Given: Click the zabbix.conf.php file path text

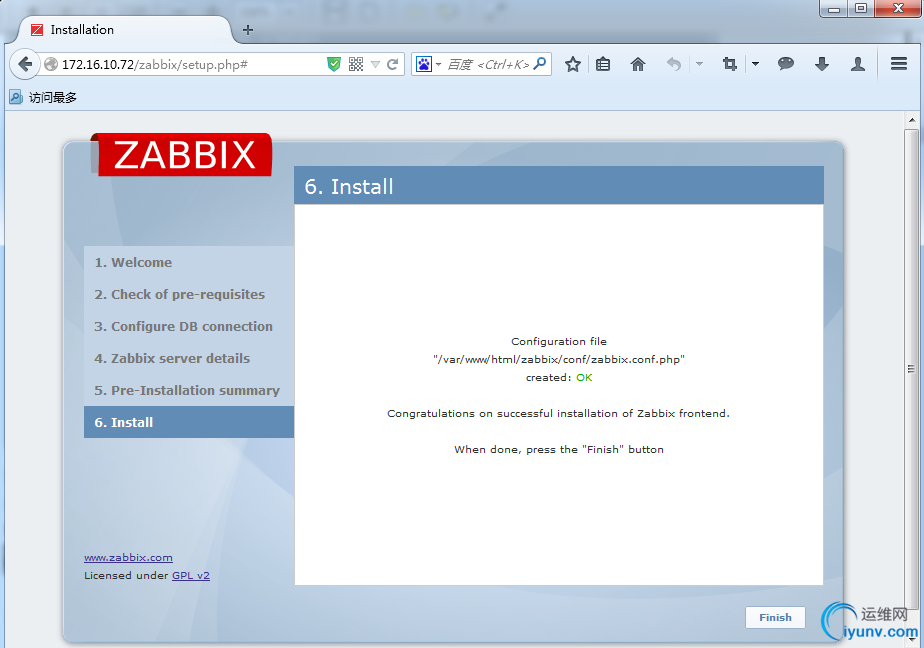Looking at the screenshot, I should (559, 359).
